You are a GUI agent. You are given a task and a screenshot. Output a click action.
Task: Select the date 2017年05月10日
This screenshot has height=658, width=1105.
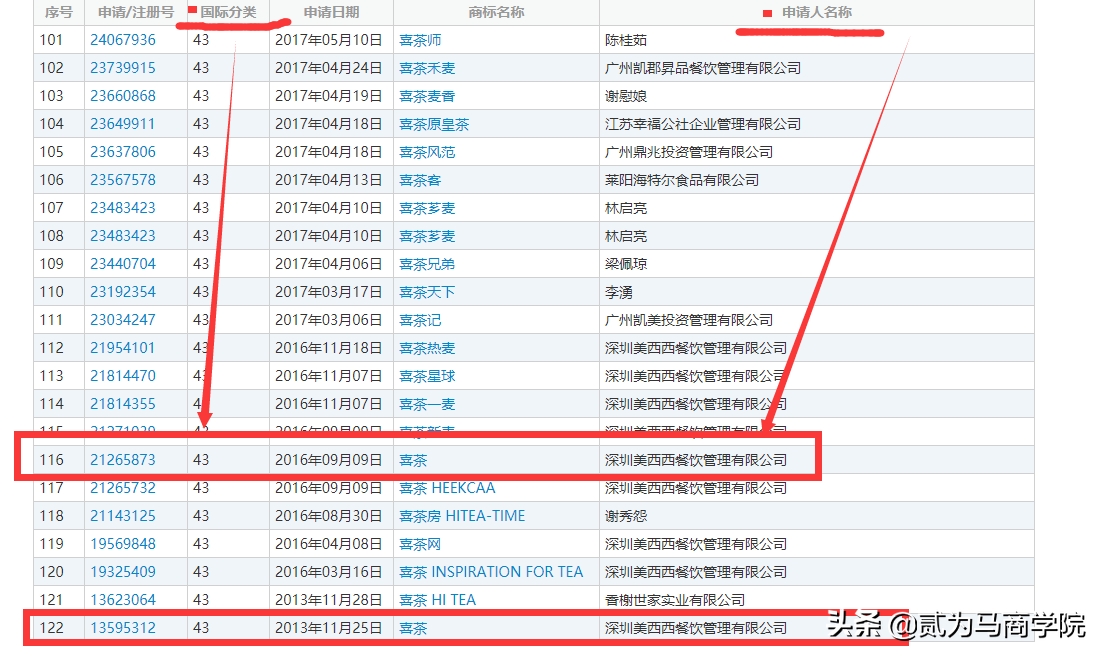pyautogui.click(x=328, y=40)
